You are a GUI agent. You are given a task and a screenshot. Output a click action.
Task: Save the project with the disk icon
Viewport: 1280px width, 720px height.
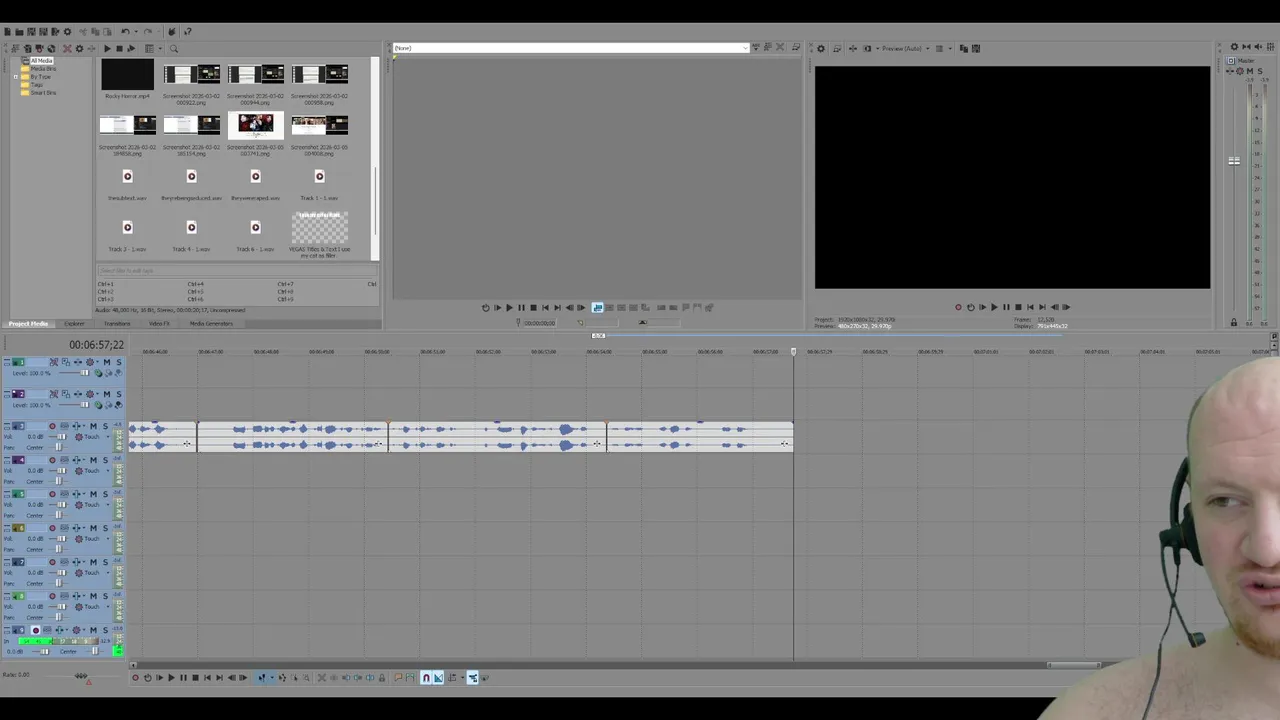[31, 32]
